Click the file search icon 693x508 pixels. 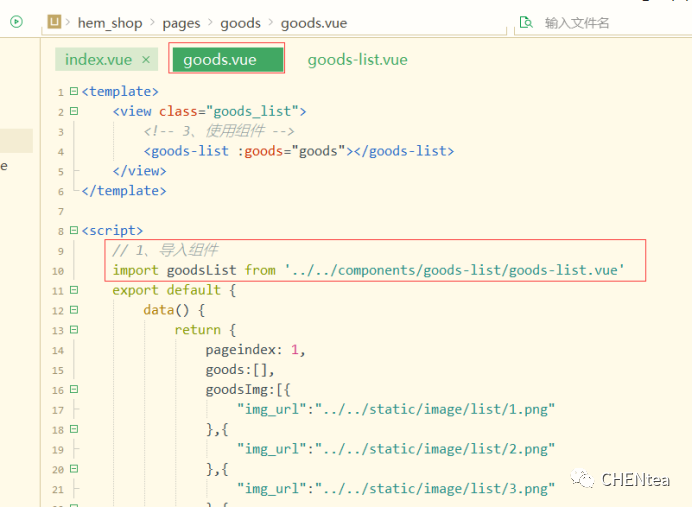pos(526,22)
